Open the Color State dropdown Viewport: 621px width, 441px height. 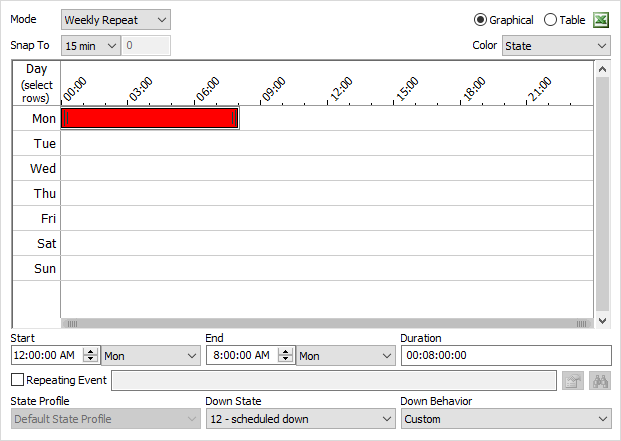pyautogui.click(x=555, y=45)
